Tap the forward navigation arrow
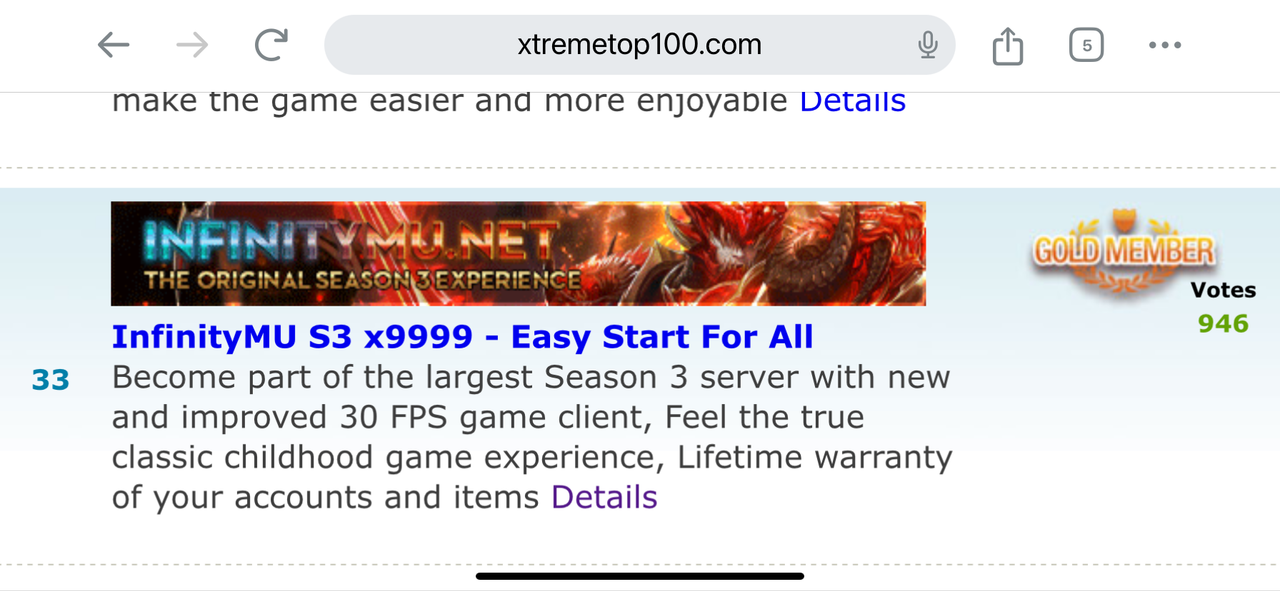 click(x=192, y=45)
